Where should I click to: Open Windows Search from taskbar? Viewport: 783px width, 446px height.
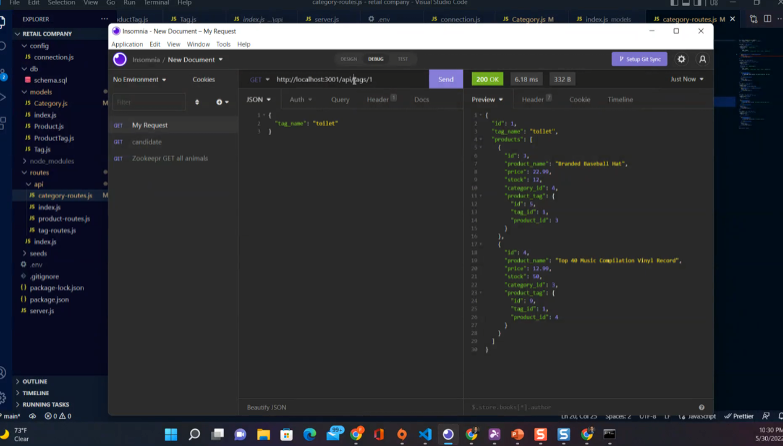(194, 434)
